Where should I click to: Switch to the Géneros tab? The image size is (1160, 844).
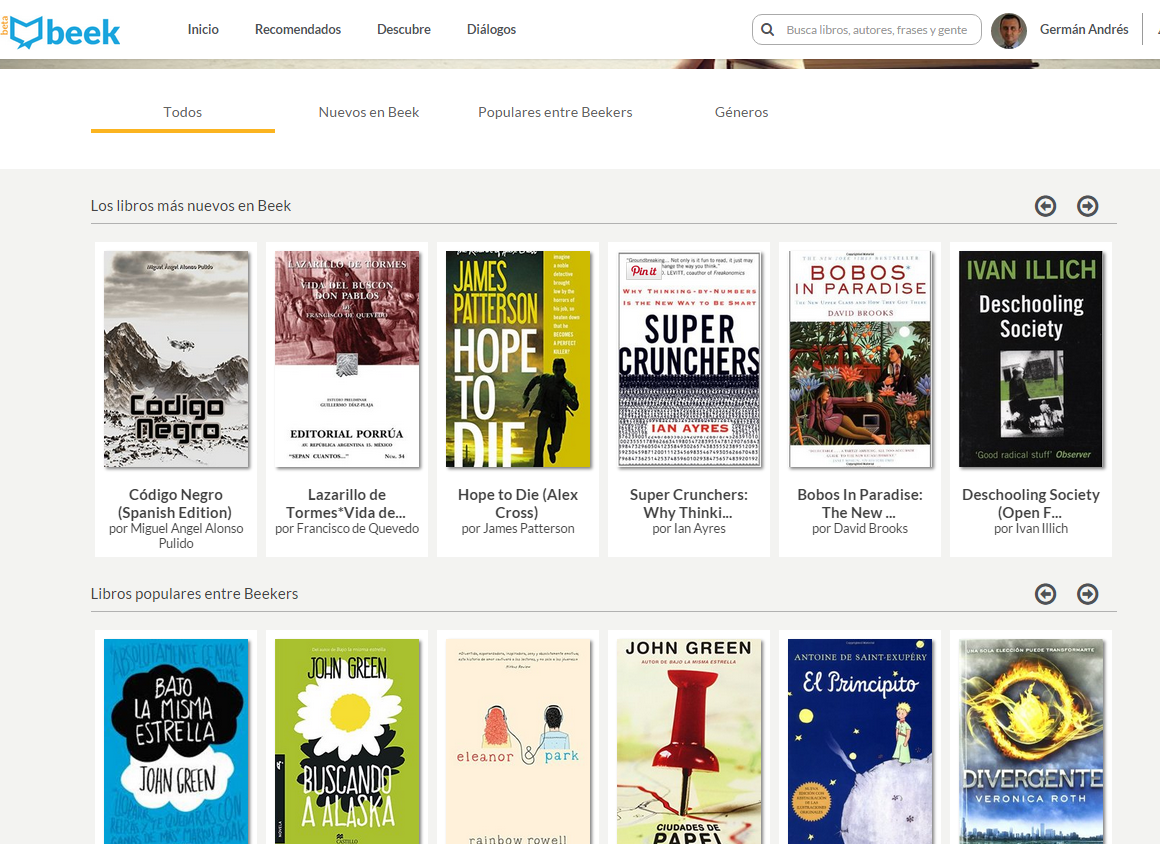pos(741,112)
